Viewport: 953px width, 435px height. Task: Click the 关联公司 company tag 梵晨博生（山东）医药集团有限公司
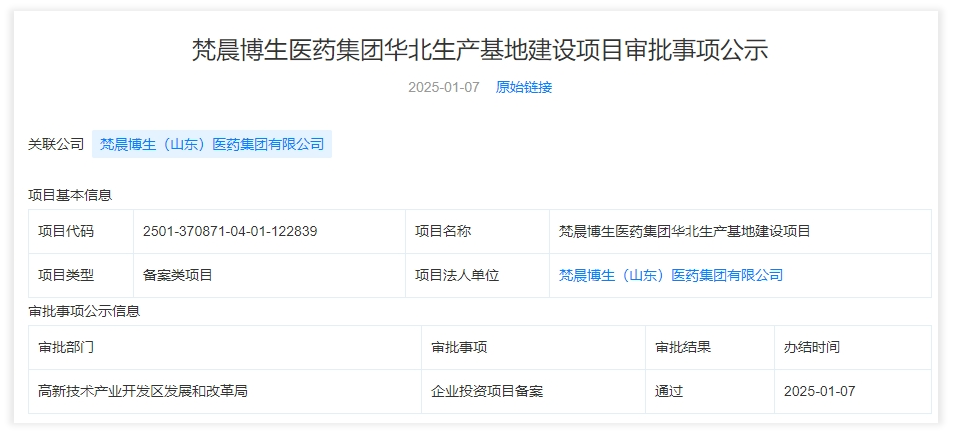tap(212, 144)
